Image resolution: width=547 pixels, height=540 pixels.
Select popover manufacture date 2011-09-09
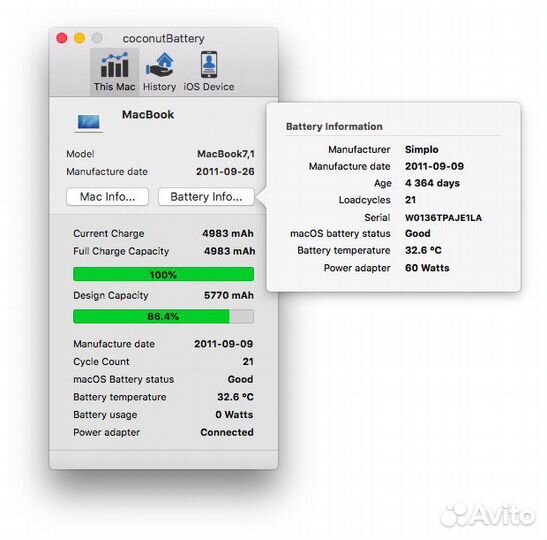(434, 166)
